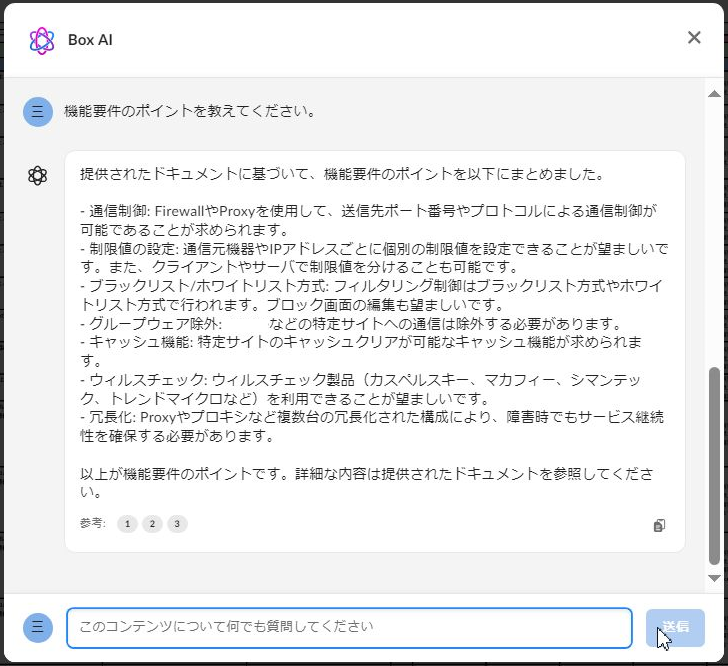This screenshot has height=666, width=728.
Task: Click the scrollbar up arrow
Action: pos(714,94)
